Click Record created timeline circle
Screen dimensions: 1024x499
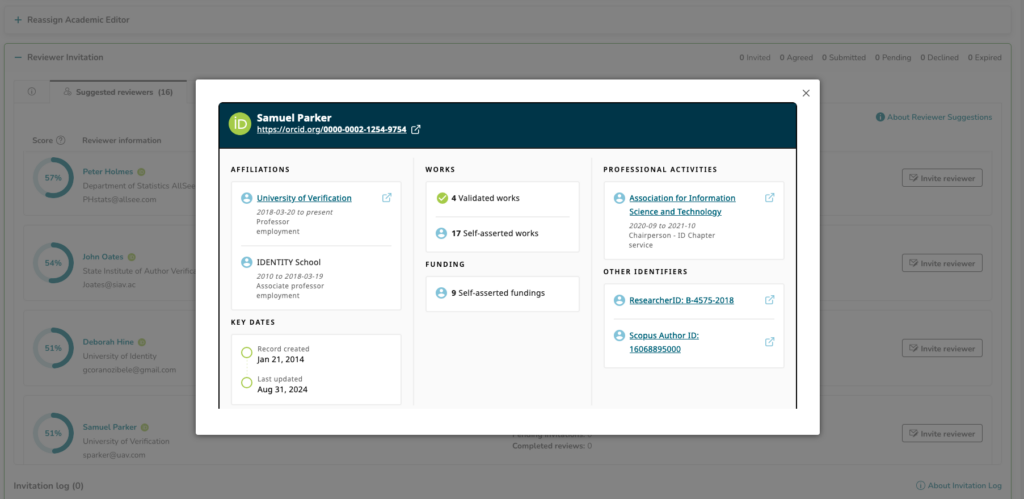[x=246, y=353]
